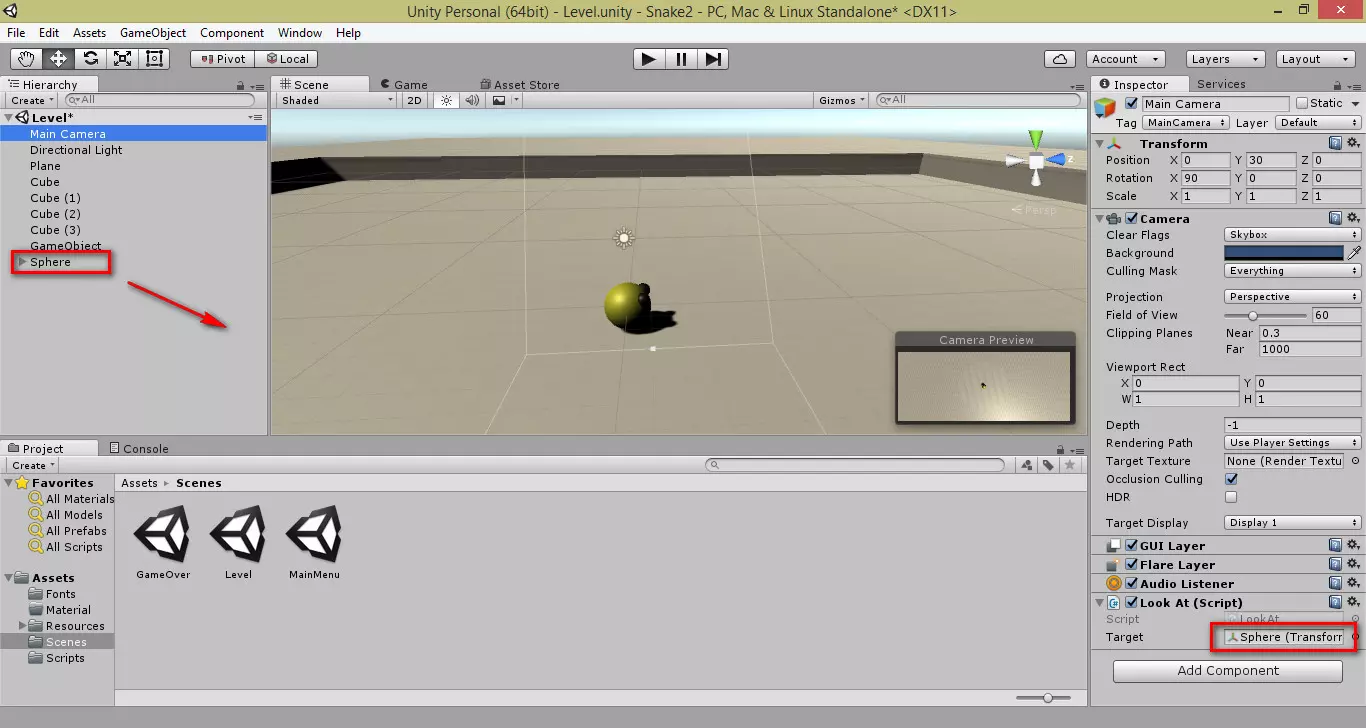
Task: Select the Rotate tool
Action: pyautogui.click(x=91, y=59)
